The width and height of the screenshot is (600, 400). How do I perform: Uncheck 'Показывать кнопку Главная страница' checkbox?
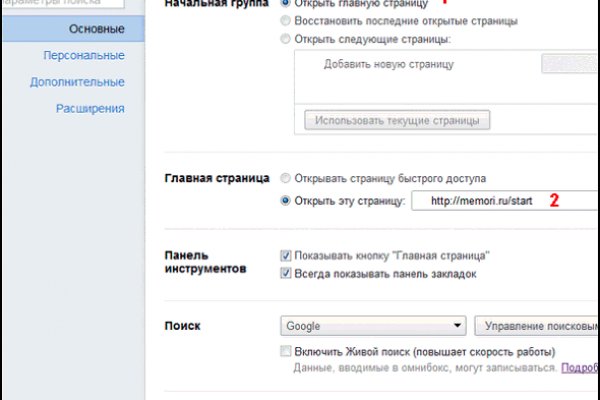coord(287,255)
